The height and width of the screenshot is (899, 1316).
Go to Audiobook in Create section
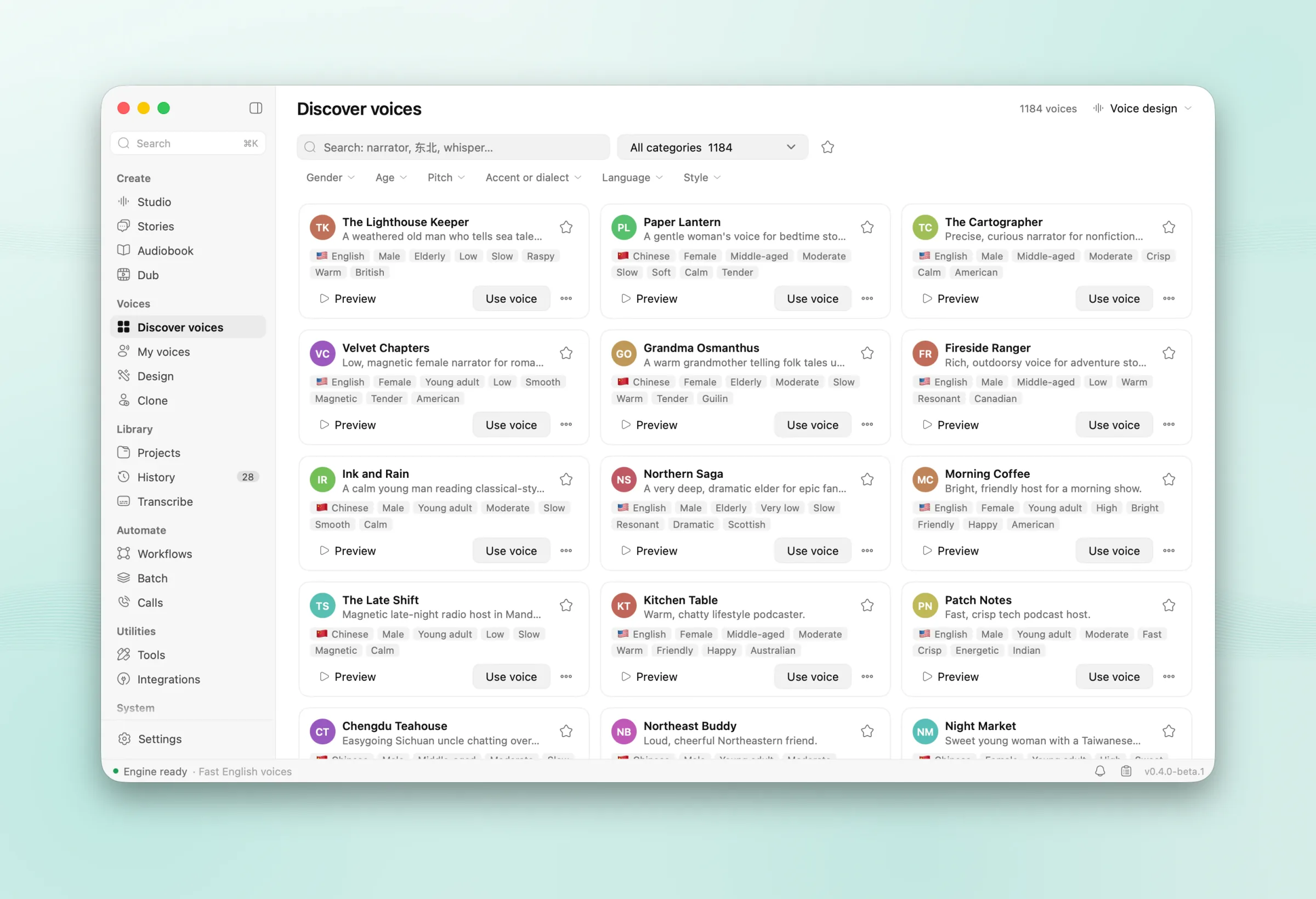coord(188,250)
